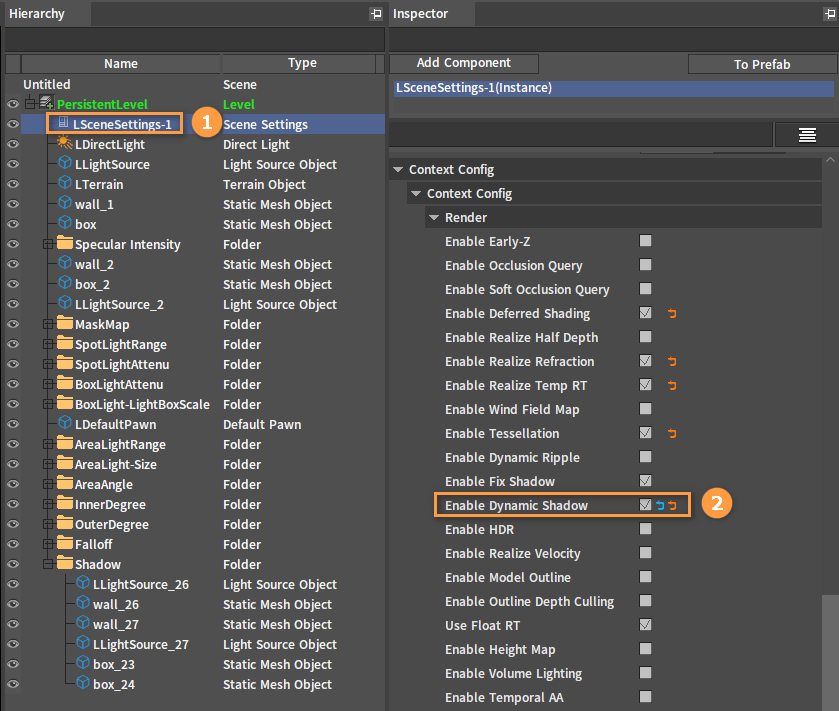Uncheck Enable Deferred Shading checkbox
Viewport: 839px width, 711px height.
[645, 312]
